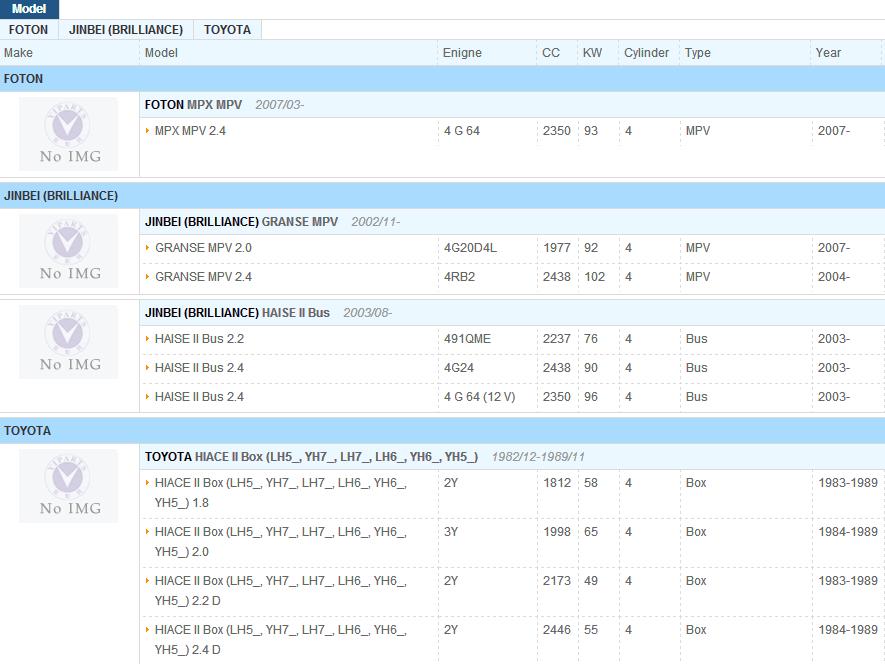Open the HIACE II Box 2.0 link
Image resolution: width=885 pixels, height=664 pixels.
click(280, 541)
